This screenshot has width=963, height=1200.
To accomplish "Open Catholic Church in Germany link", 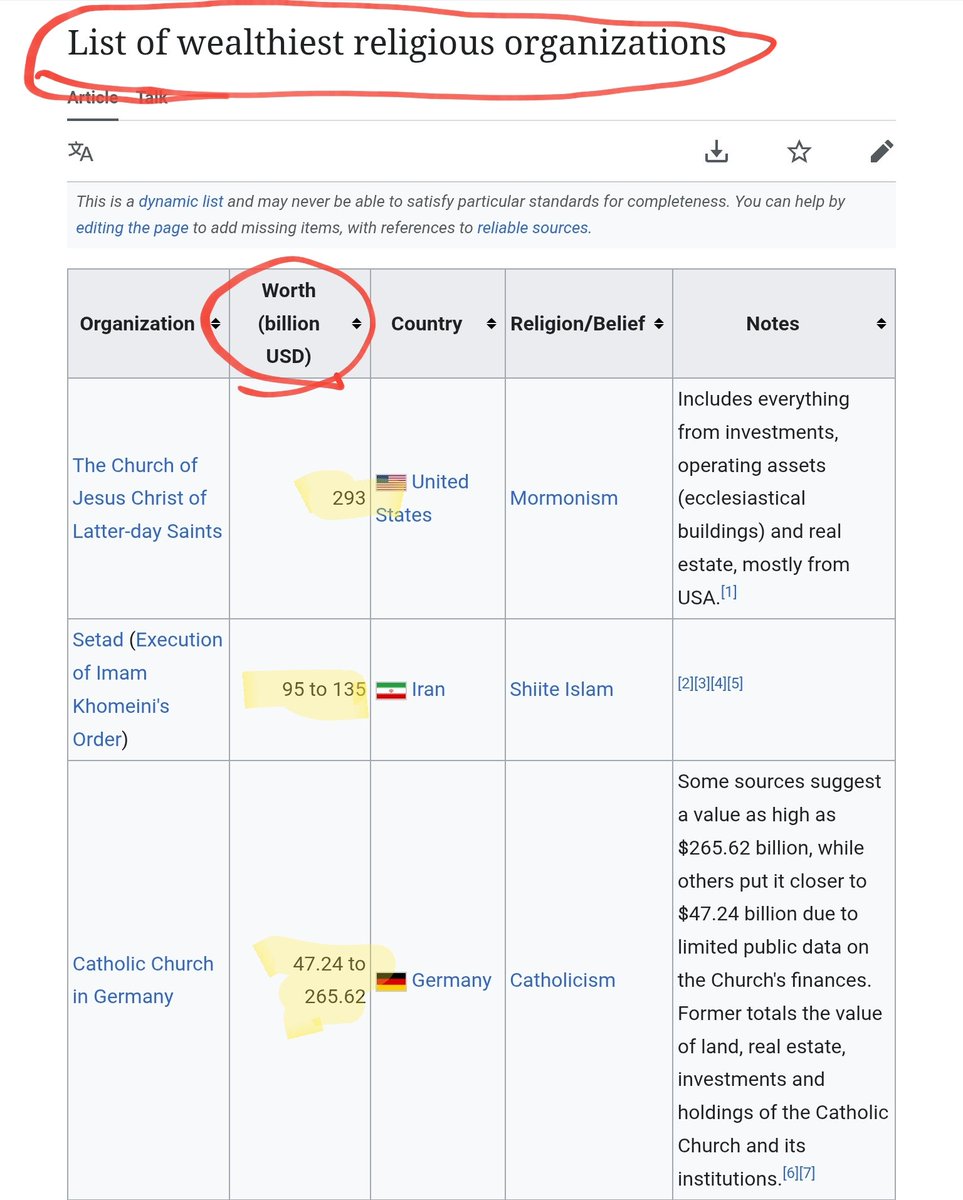I will pyautogui.click(x=143, y=980).
